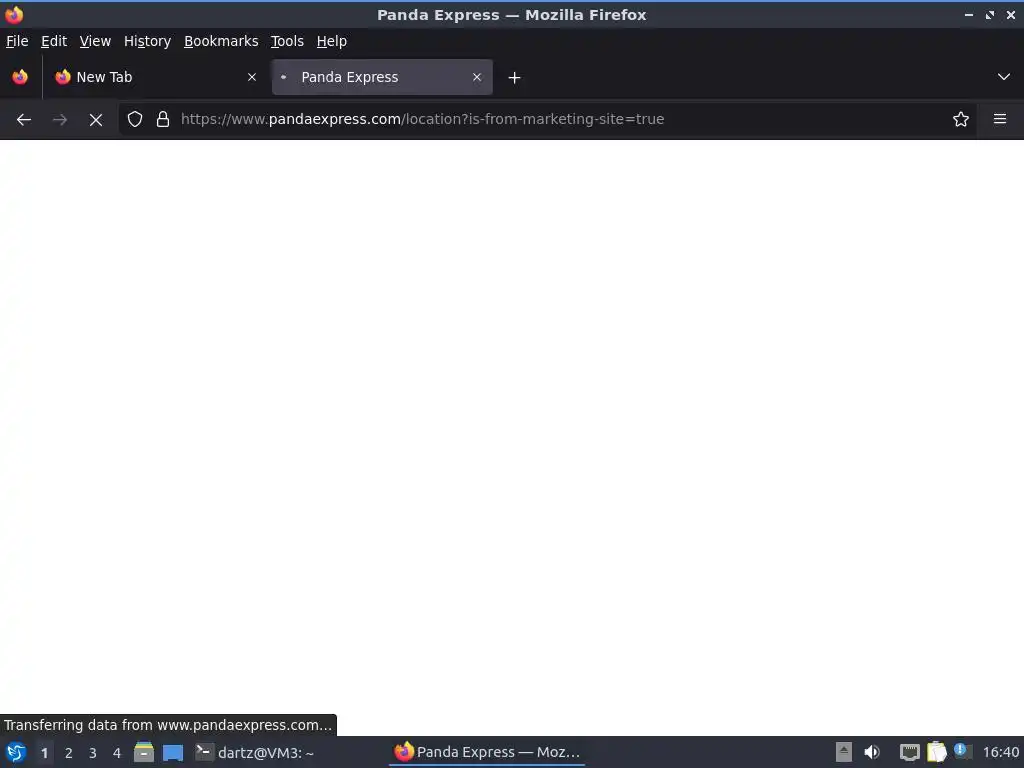1024x768 pixels.
Task: Open the Firefox hamburger application menu
Action: point(1000,120)
